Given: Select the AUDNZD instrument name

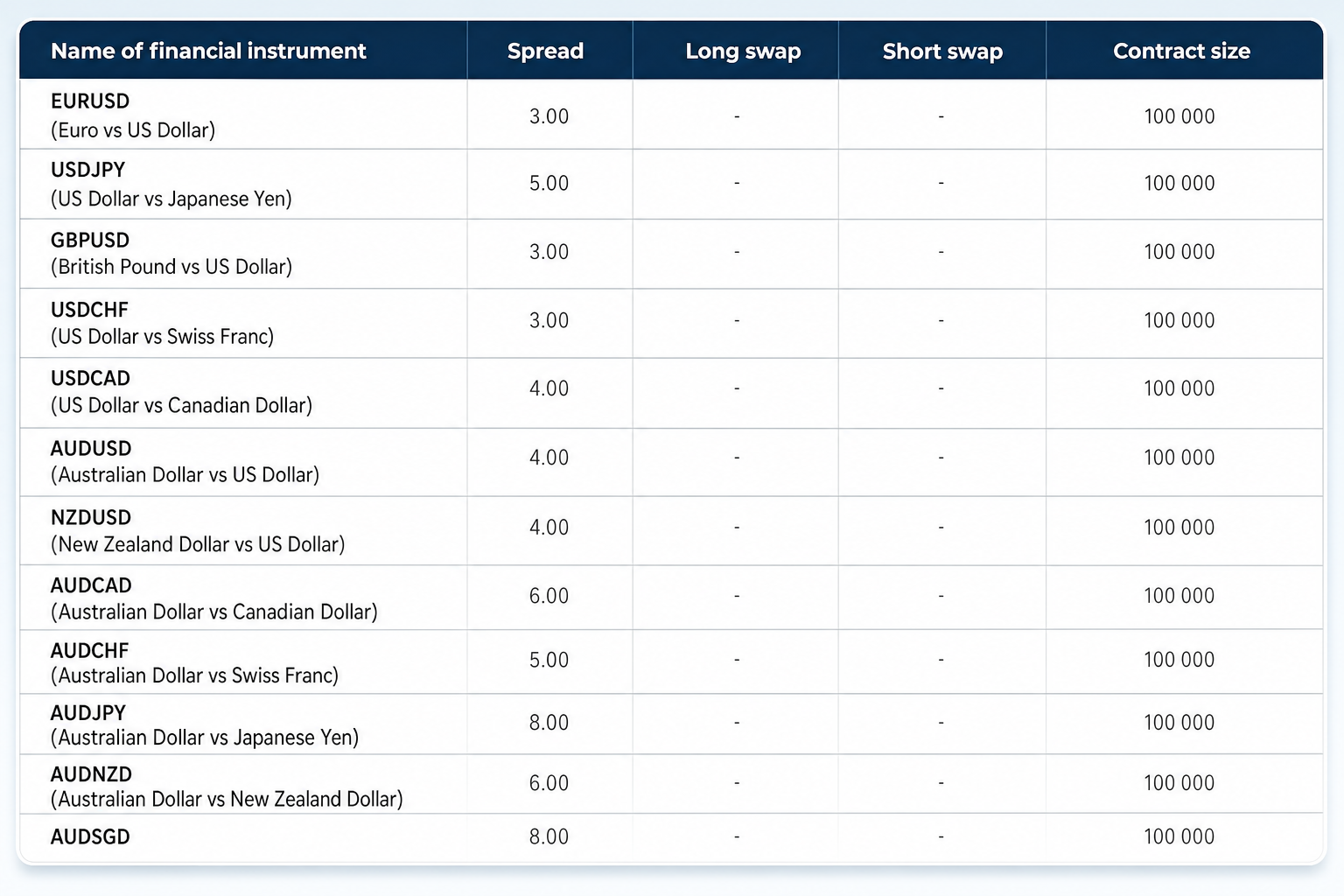Looking at the screenshot, I should pos(91,774).
